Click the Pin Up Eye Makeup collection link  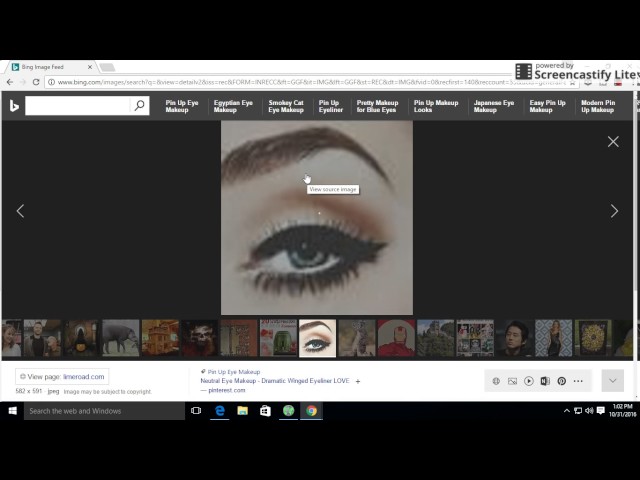[234, 372]
